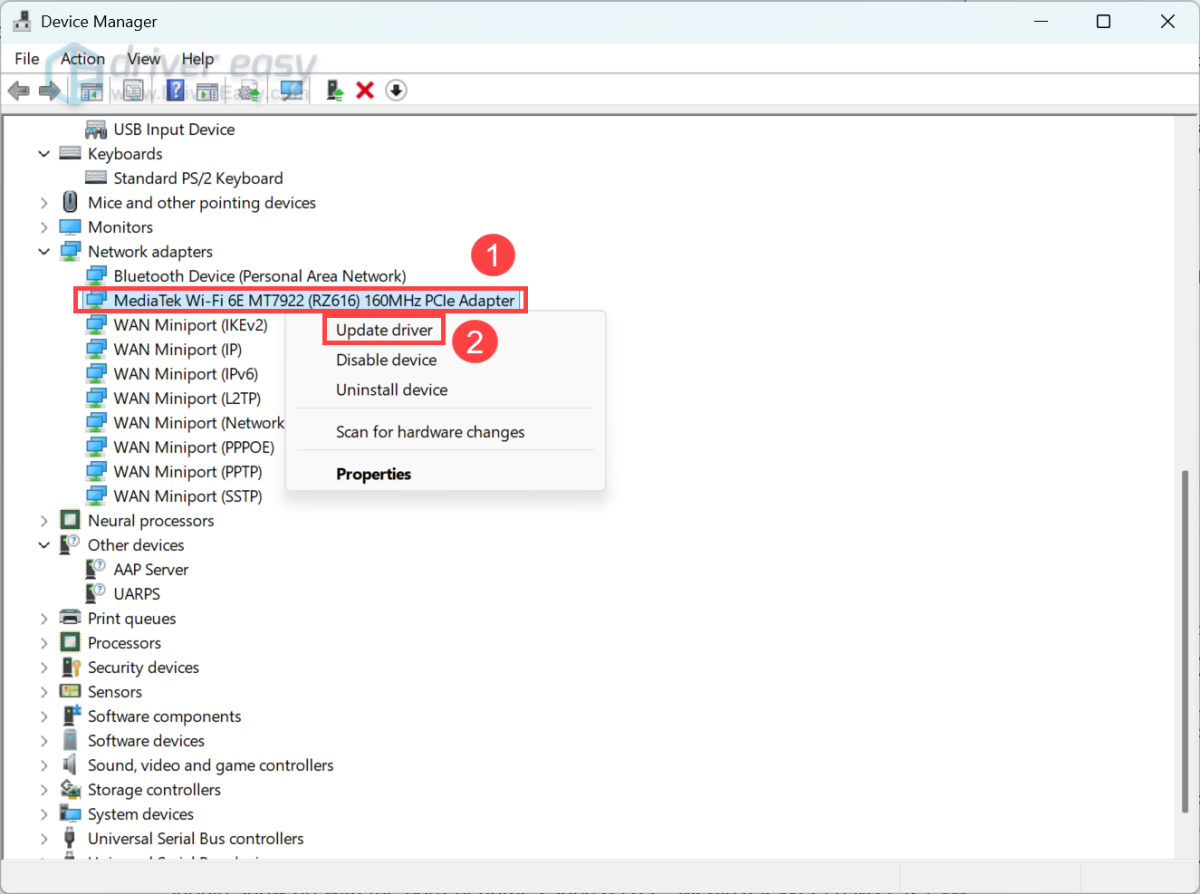1200x894 pixels.
Task: Click the Standard PS/2 Keyboard device icon
Action: pyautogui.click(x=96, y=178)
